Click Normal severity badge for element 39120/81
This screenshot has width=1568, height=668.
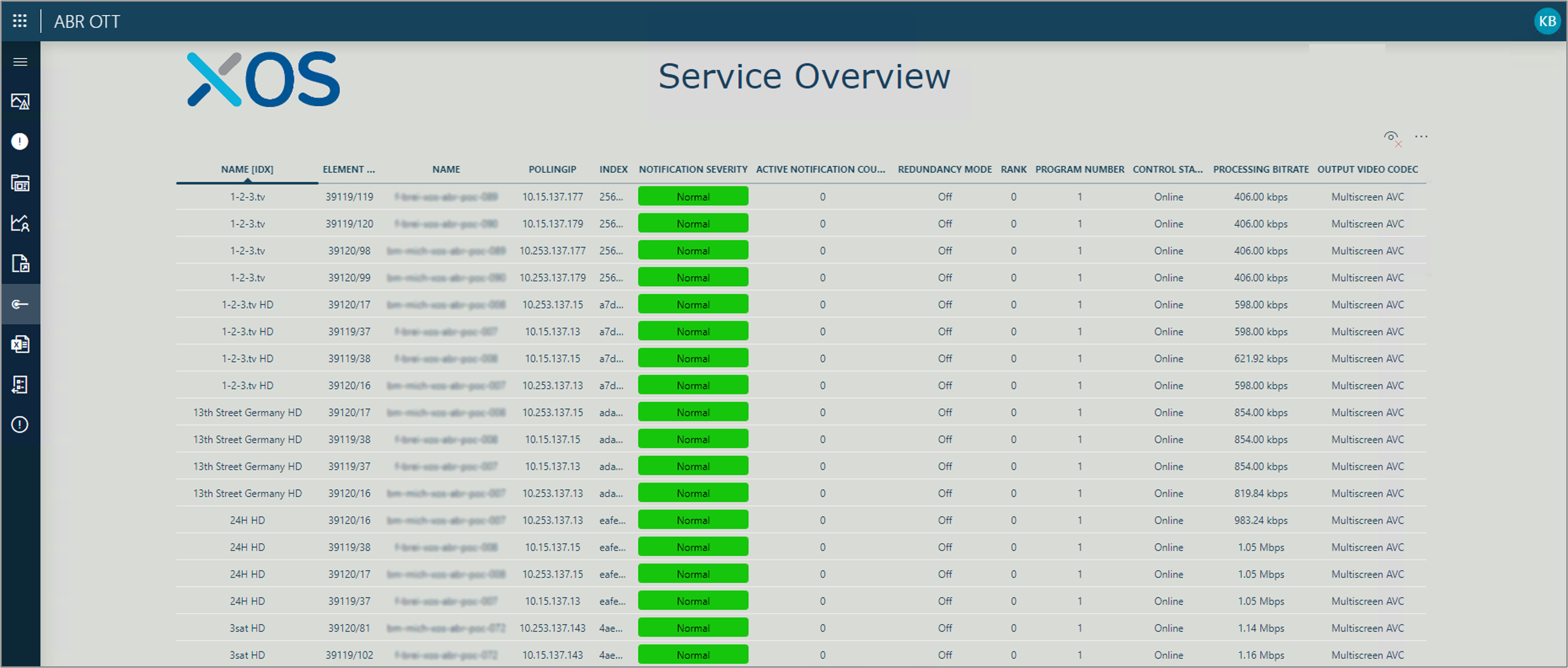click(x=693, y=628)
